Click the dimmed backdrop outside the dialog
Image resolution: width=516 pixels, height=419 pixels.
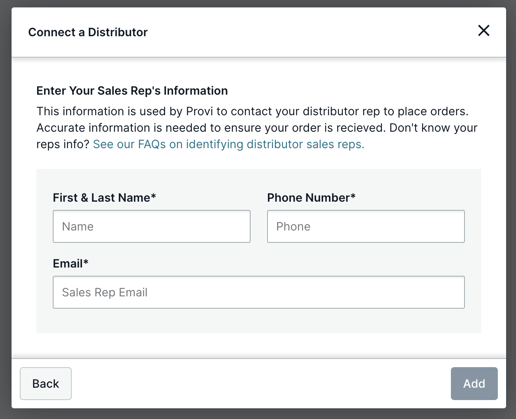[5, 209]
